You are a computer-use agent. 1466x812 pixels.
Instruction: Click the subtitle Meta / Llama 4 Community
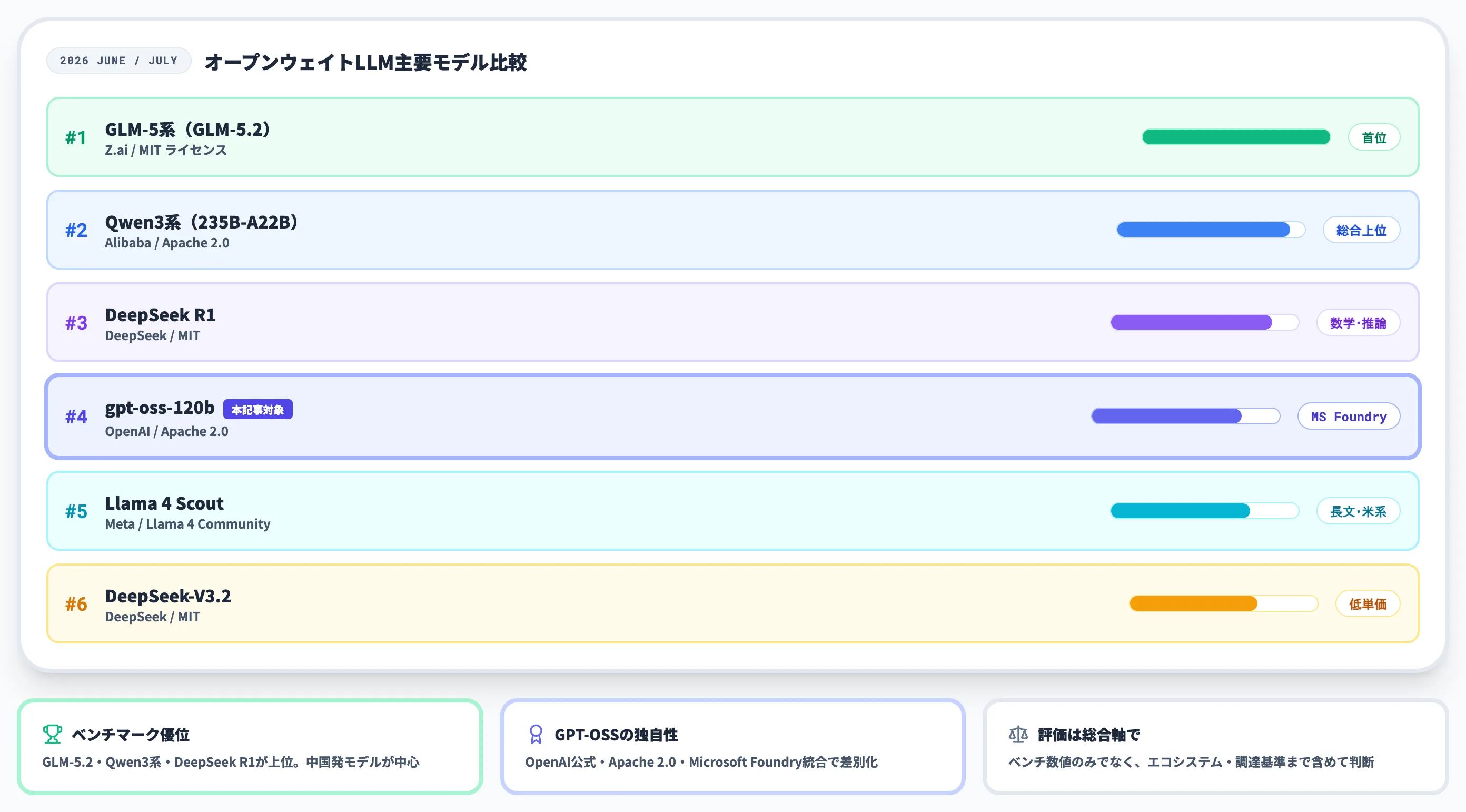(x=187, y=524)
